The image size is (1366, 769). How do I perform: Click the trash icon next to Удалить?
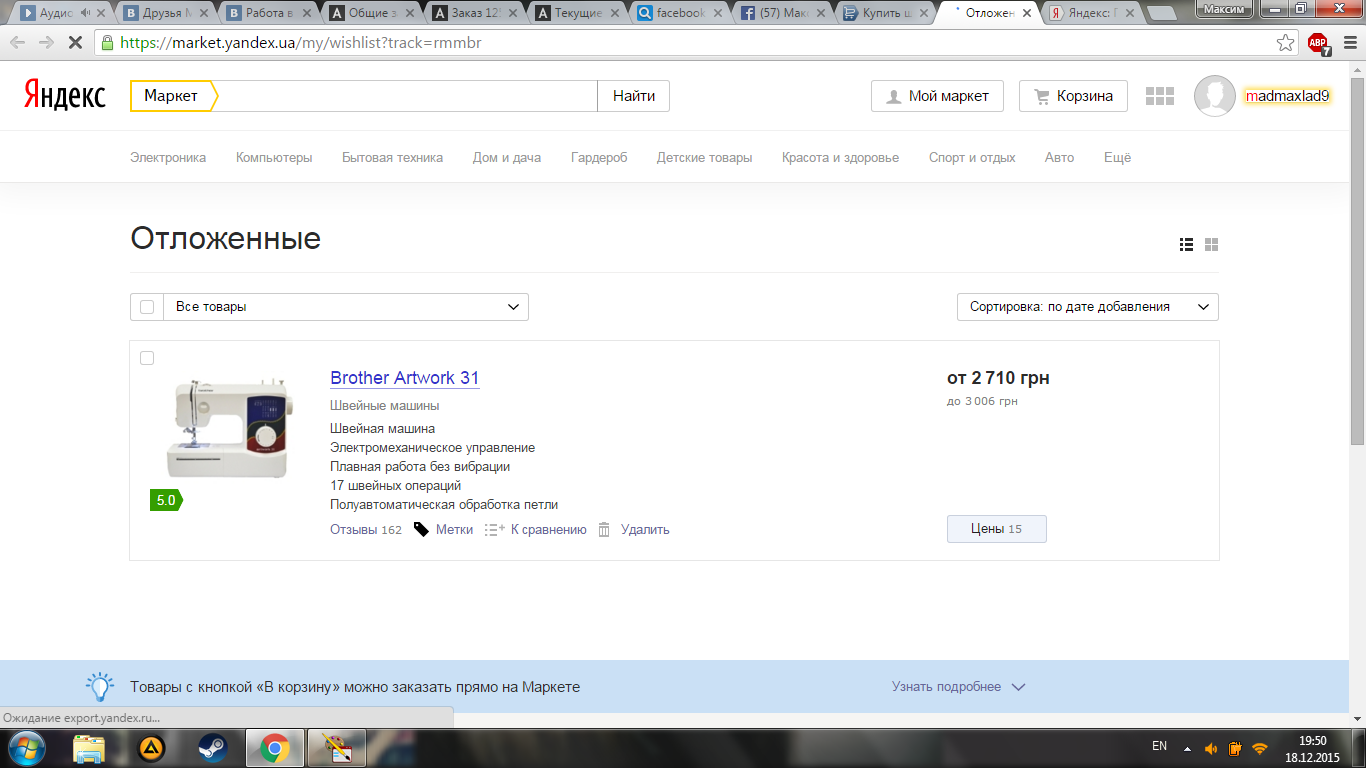[604, 530]
